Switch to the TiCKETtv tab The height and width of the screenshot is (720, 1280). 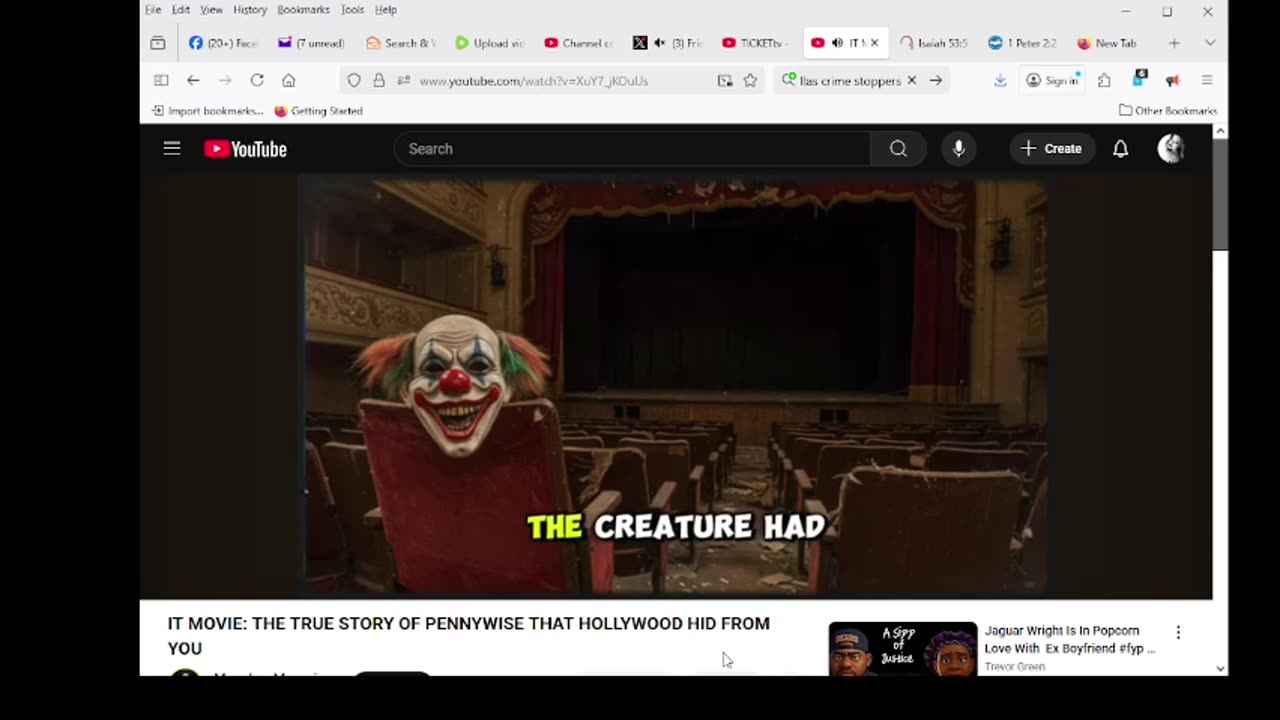point(756,43)
